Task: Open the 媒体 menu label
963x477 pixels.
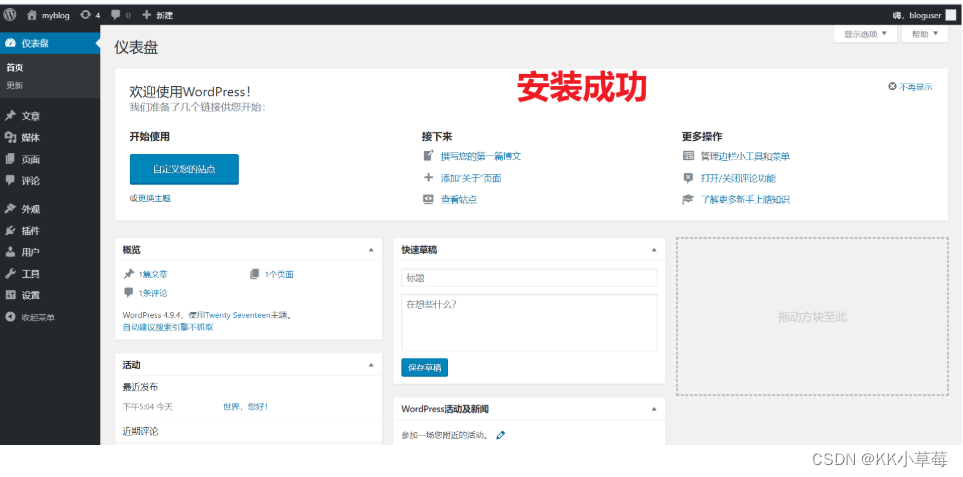Action: (31, 138)
